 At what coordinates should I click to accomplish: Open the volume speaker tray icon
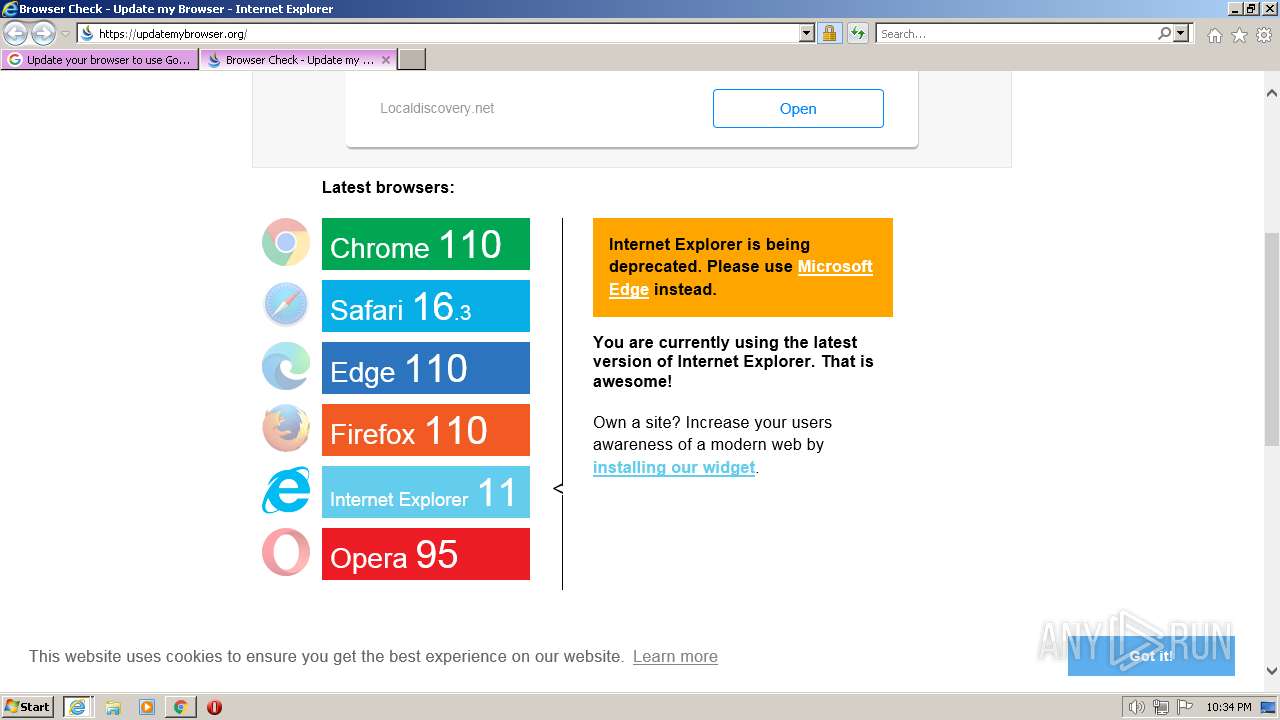tap(1137, 707)
